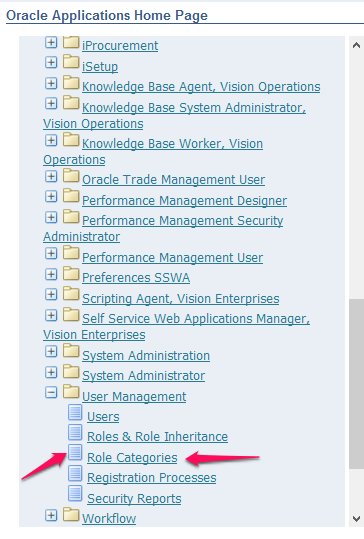Click the folder icon next to Workflow
The height and width of the screenshot is (539, 364).
click(71, 514)
